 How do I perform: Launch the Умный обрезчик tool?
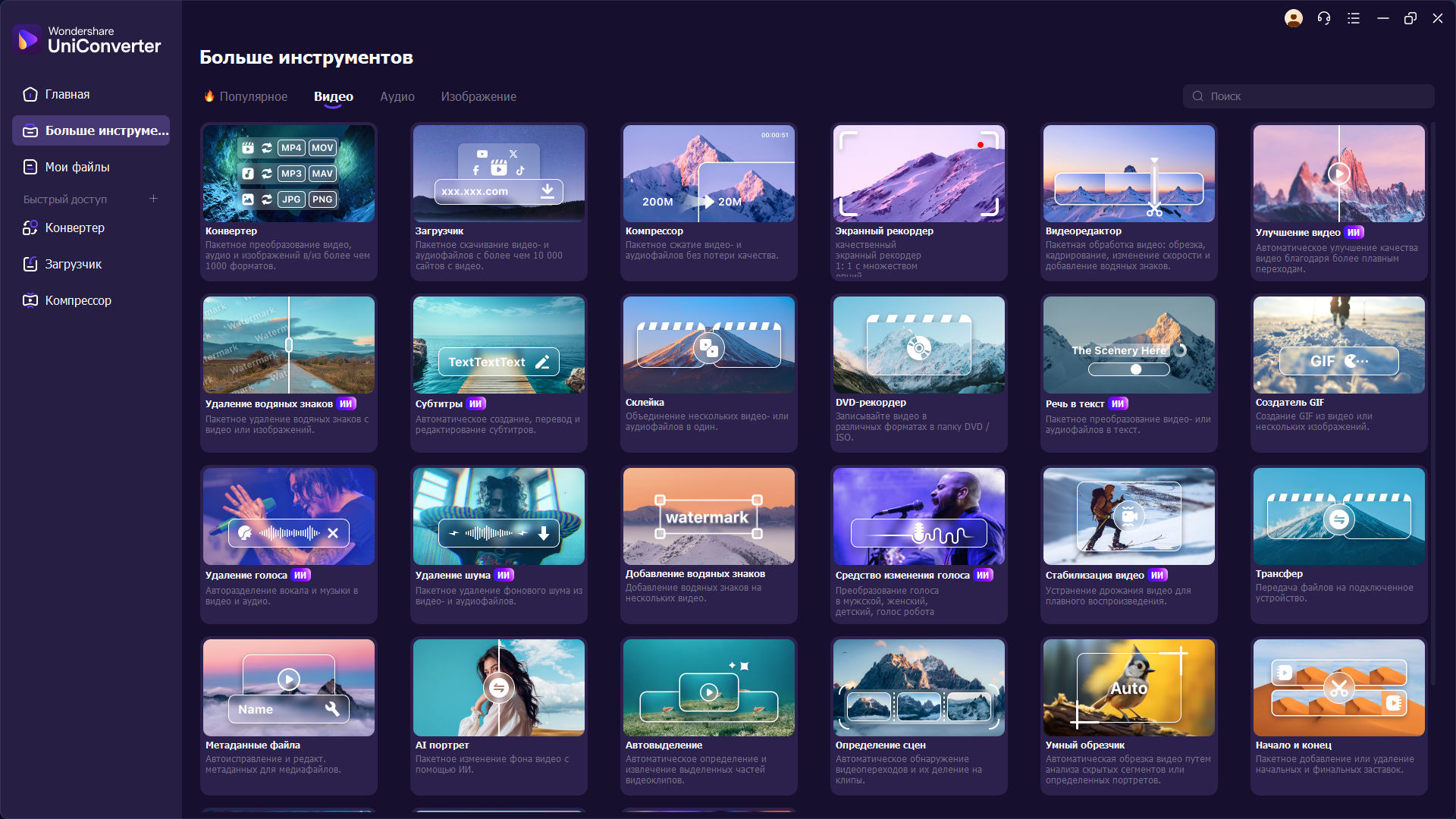(1128, 716)
